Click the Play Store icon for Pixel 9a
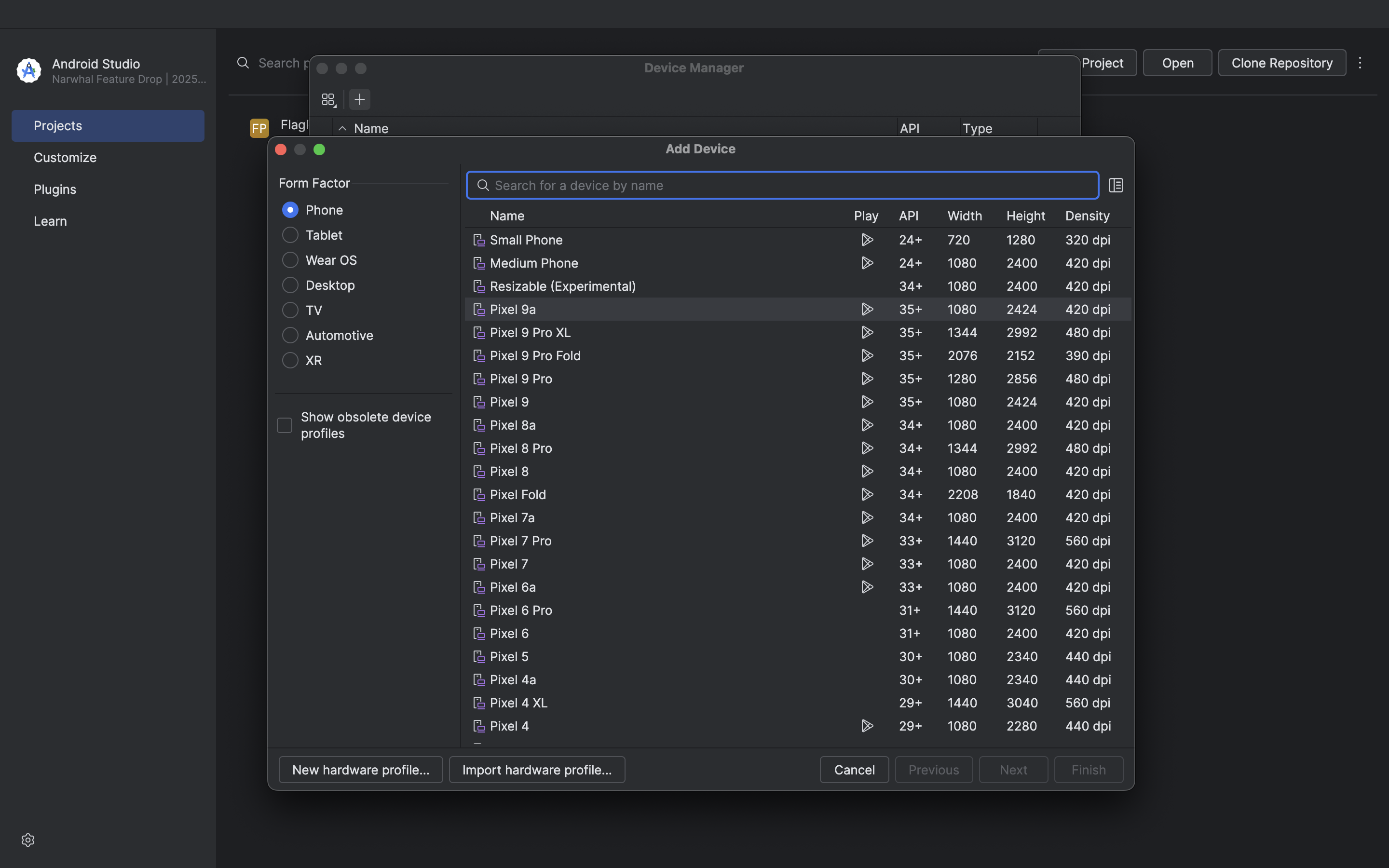 tap(867, 310)
